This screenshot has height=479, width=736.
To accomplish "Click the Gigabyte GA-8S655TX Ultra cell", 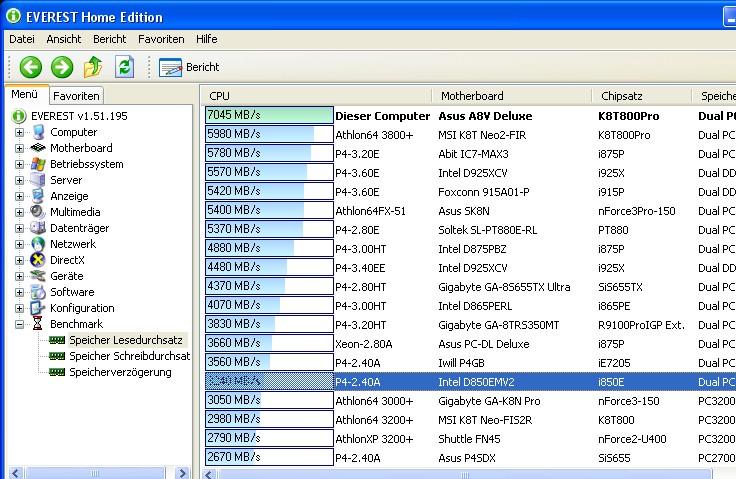I will [504, 287].
